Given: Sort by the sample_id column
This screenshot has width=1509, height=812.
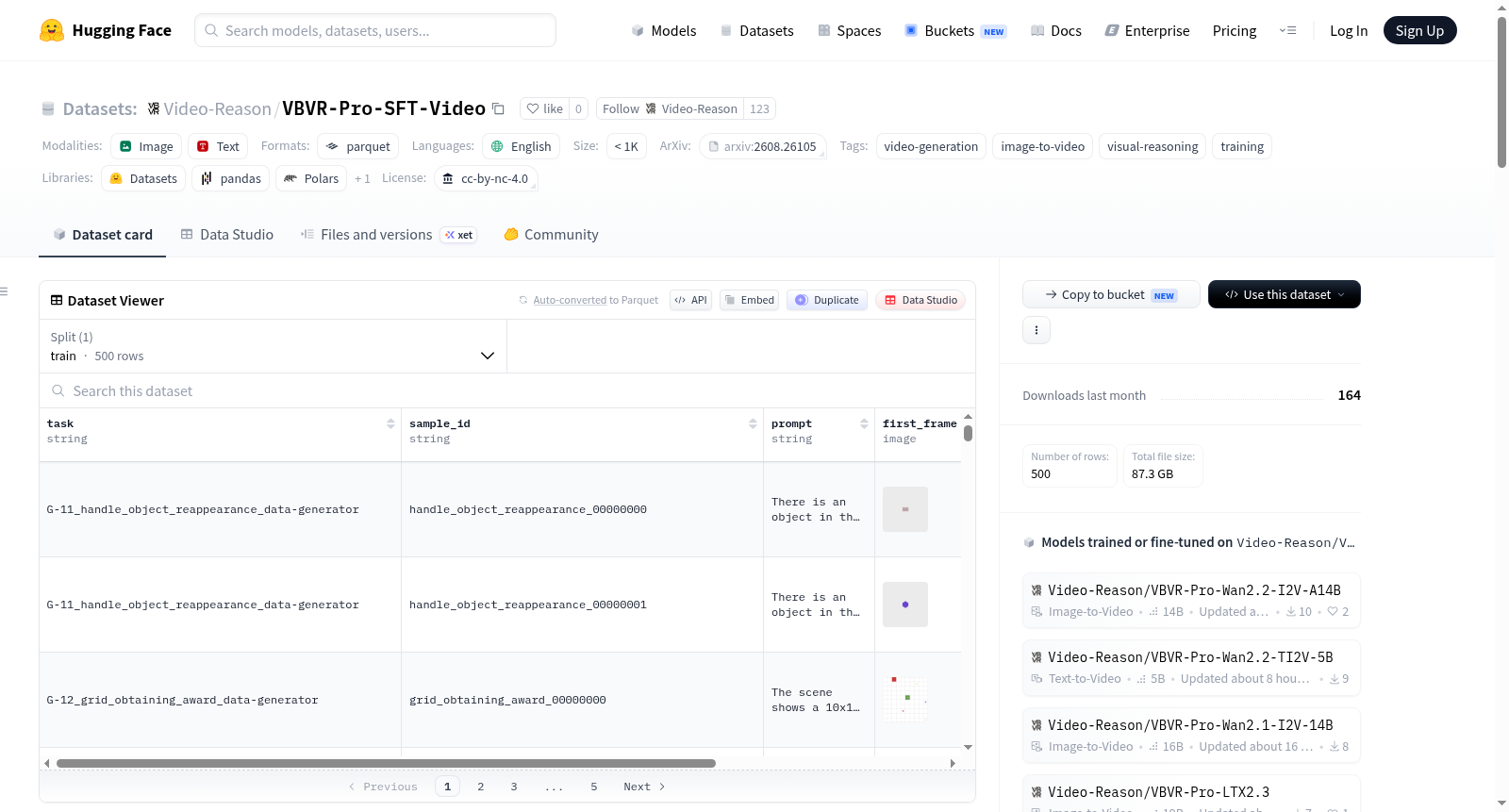Looking at the screenshot, I should [x=753, y=424].
